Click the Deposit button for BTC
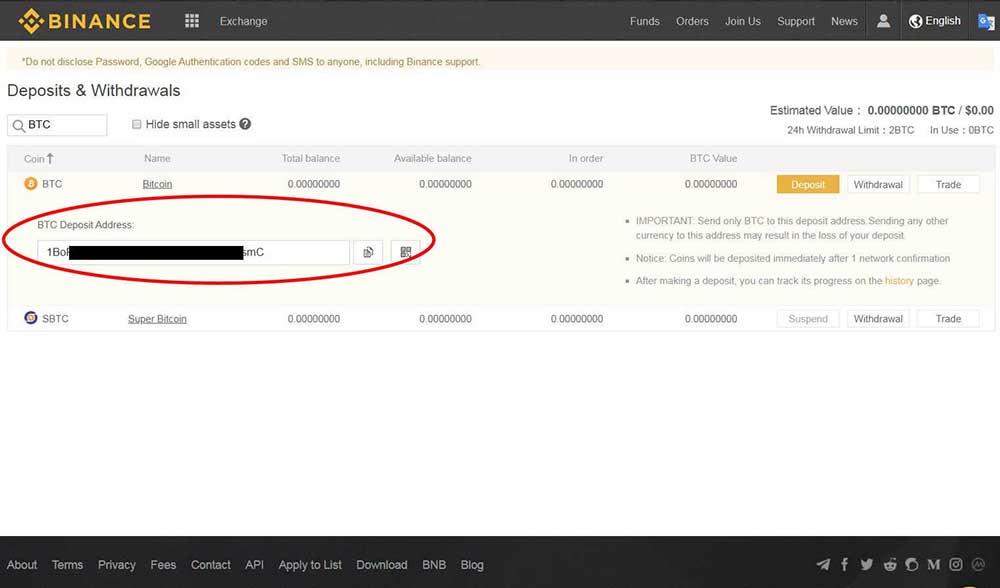This screenshot has width=1000, height=588. pyautogui.click(x=807, y=184)
